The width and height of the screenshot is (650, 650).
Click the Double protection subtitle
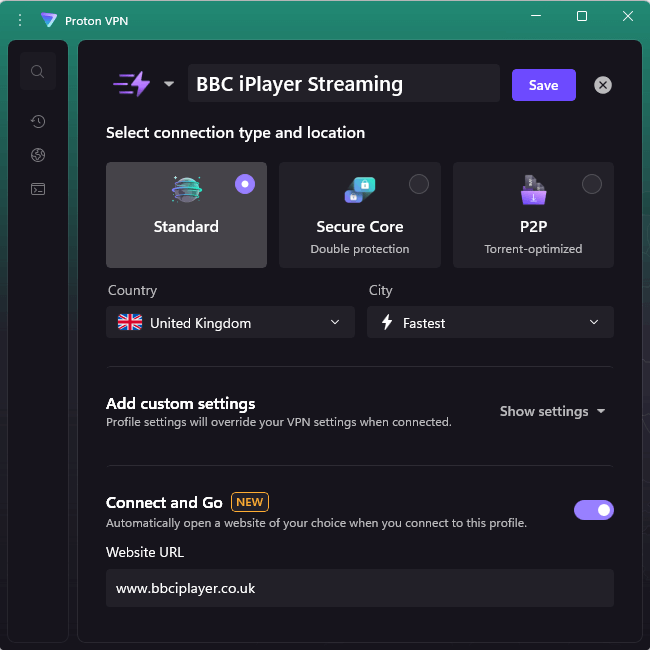pyautogui.click(x=360, y=249)
